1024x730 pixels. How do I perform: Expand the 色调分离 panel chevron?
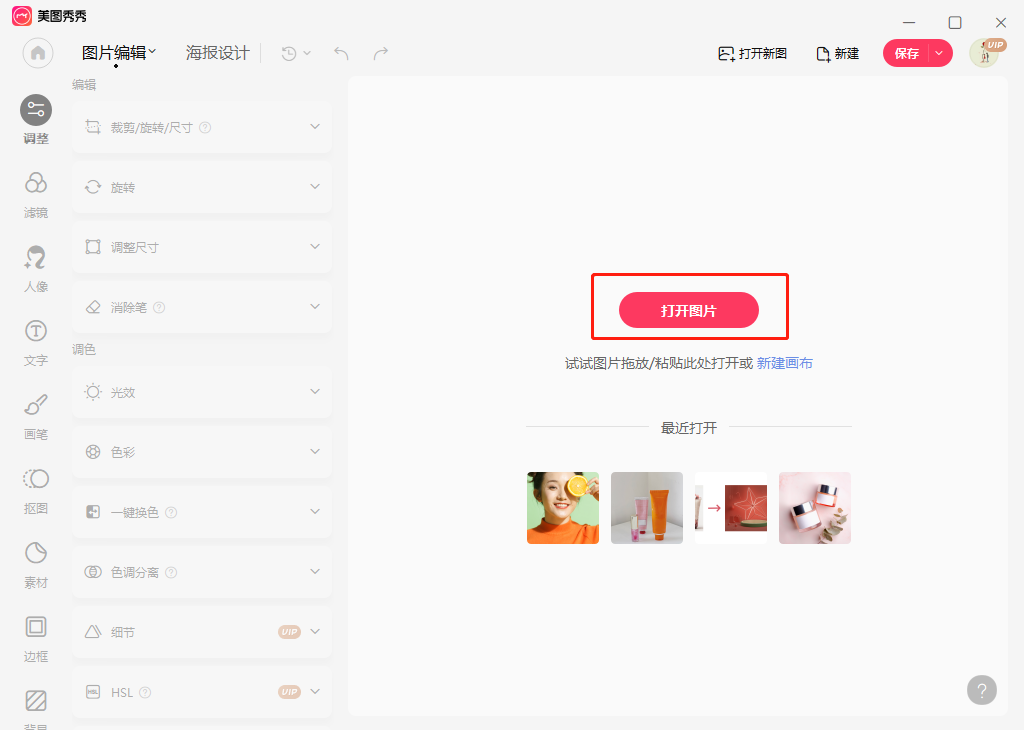pyautogui.click(x=315, y=572)
